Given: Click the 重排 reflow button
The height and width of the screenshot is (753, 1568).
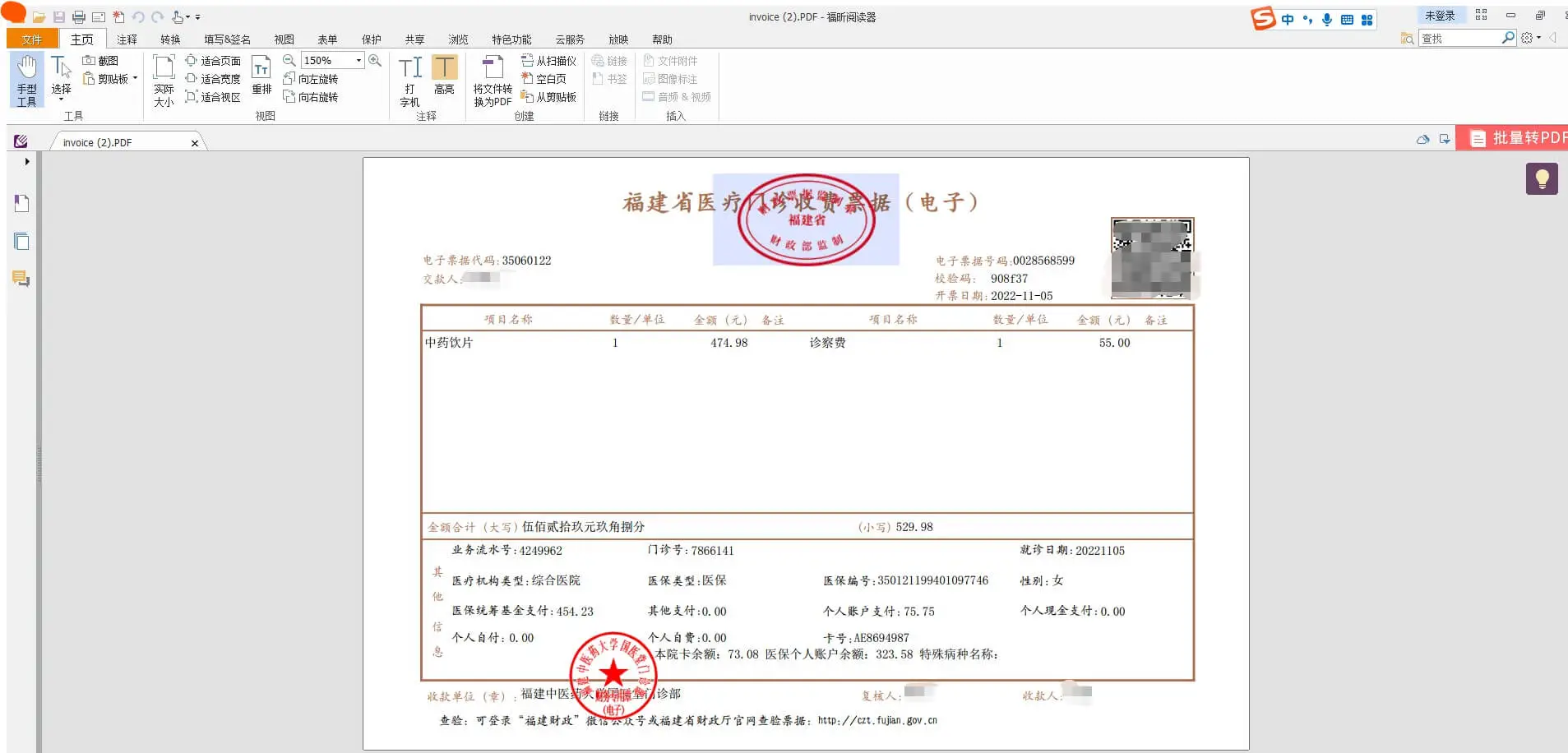Looking at the screenshot, I should click(x=261, y=76).
